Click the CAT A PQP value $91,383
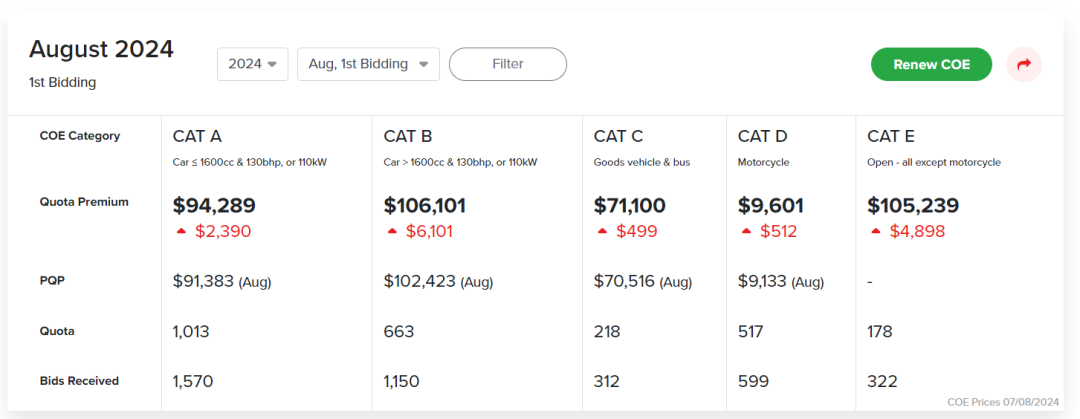 point(203,281)
